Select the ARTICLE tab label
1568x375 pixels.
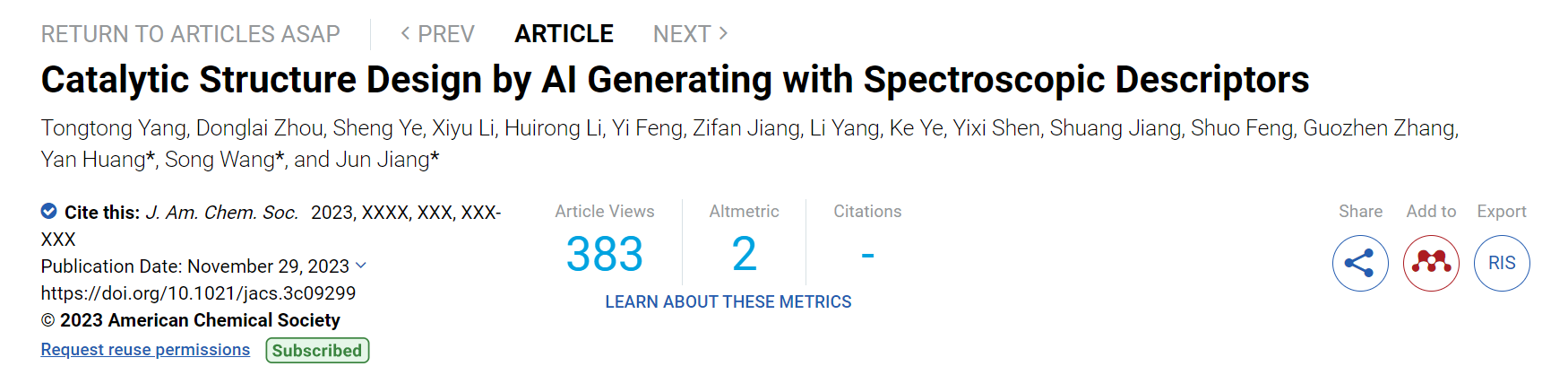coord(564,34)
